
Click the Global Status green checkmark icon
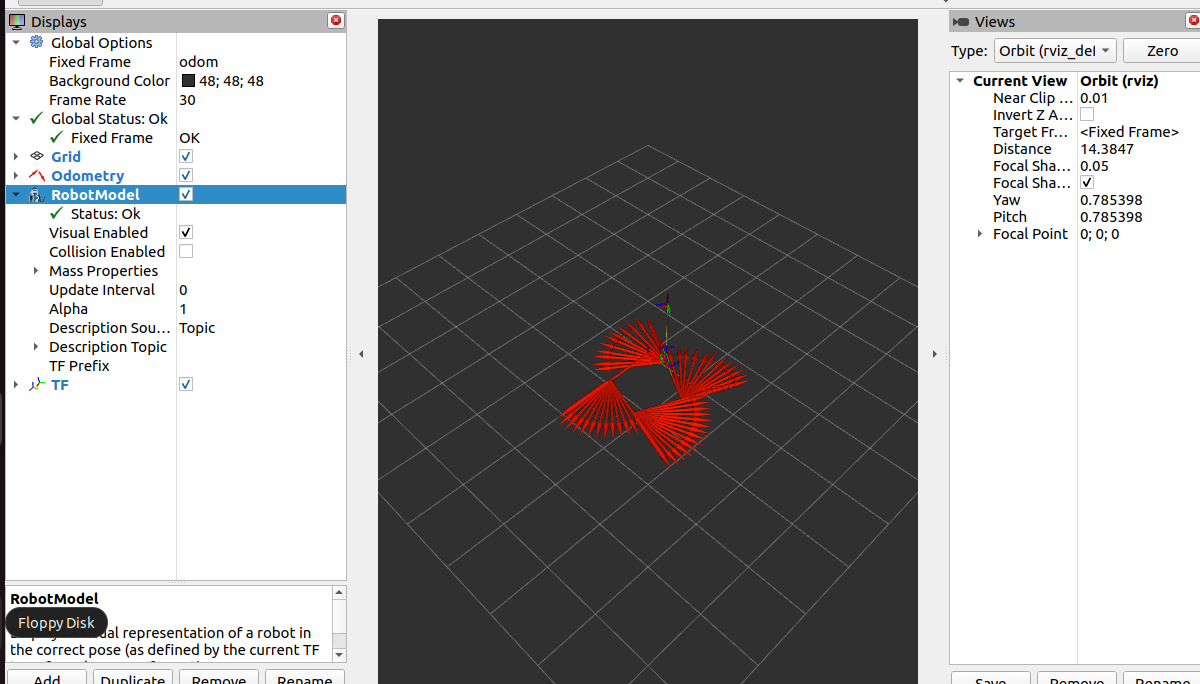tap(37, 118)
